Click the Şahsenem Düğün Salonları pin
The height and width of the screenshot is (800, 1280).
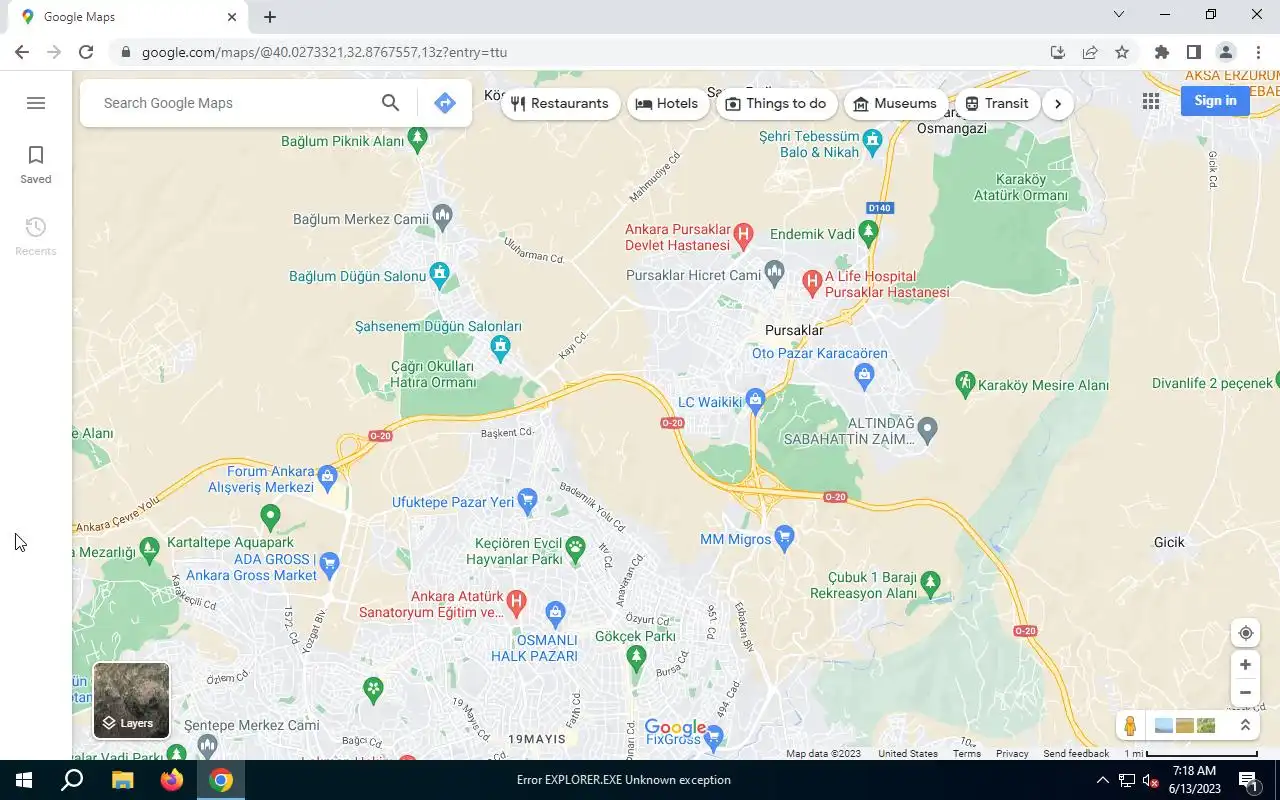[501, 348]
